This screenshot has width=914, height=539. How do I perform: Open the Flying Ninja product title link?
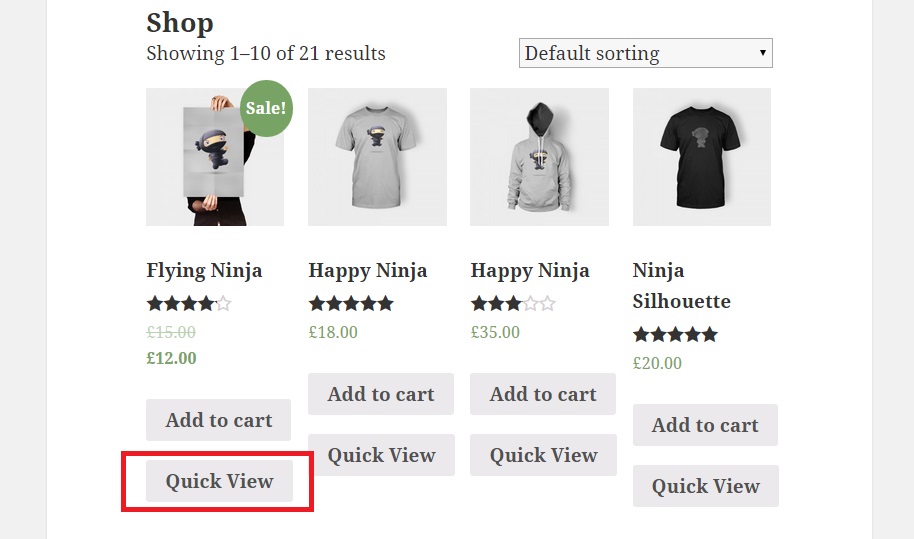coord(204,270)
